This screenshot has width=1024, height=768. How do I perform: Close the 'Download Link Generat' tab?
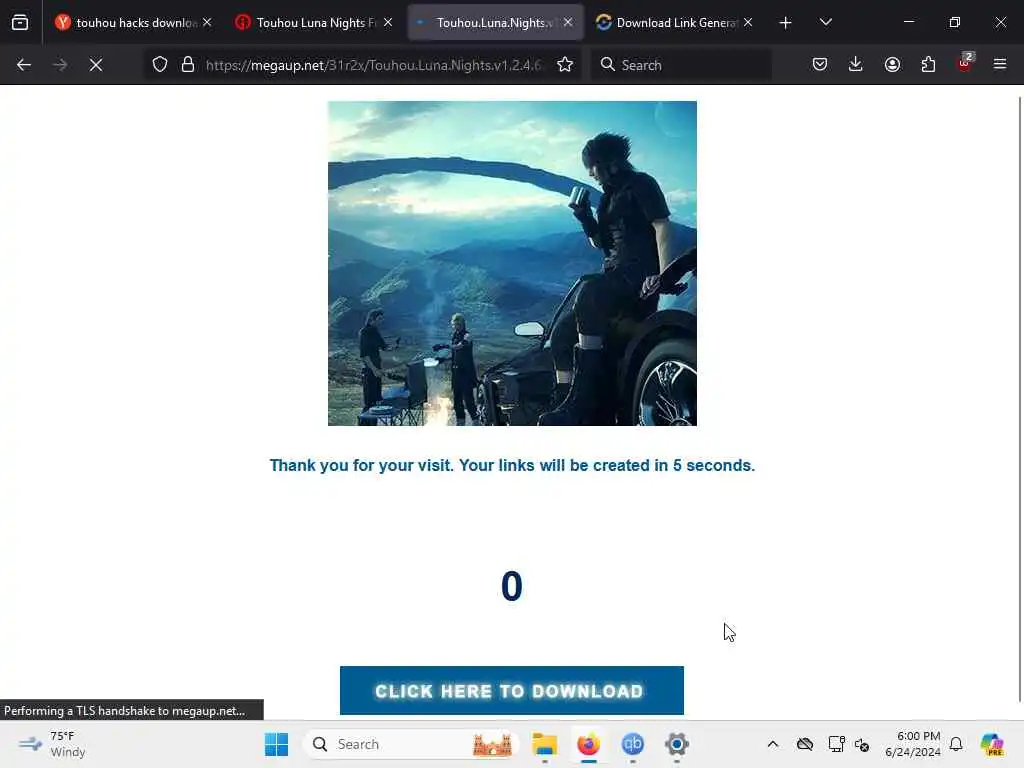[x=748, y=22]
